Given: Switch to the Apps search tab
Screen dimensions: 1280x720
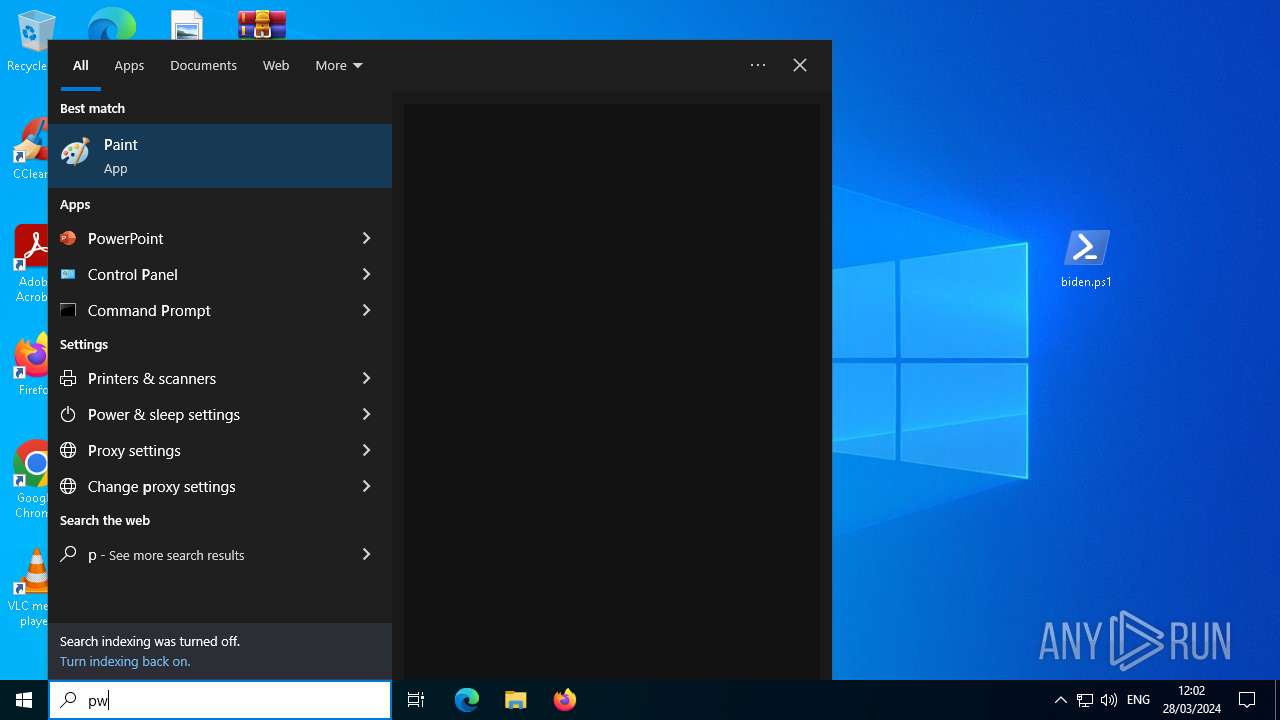Looking at the screenshot, I should (x=129, y=65).
